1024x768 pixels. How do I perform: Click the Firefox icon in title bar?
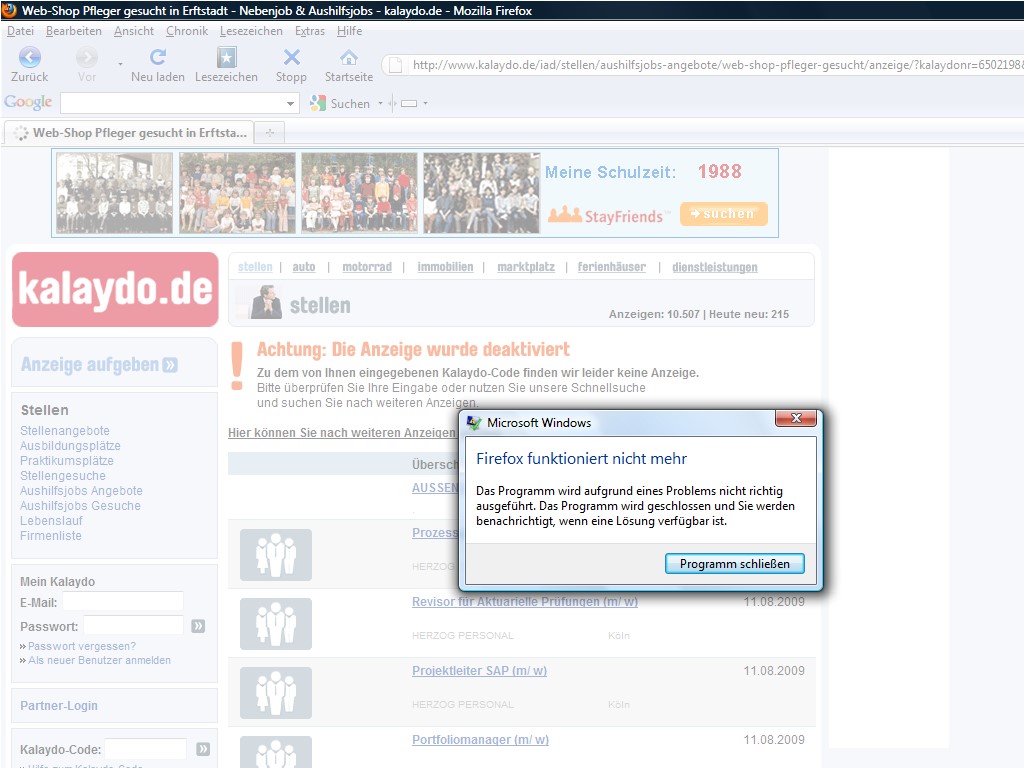point(9,10)
